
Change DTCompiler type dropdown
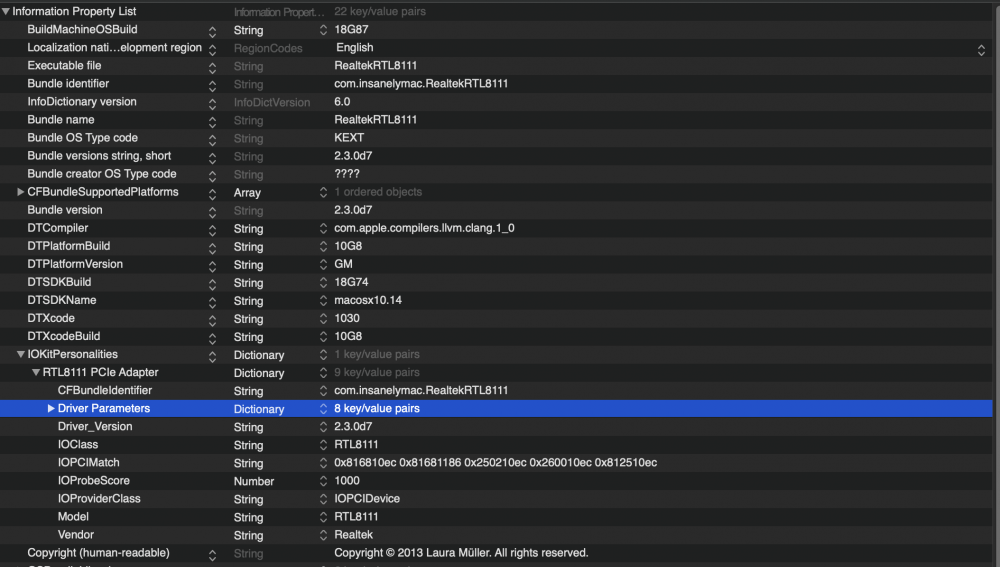(x=323, y=228)
